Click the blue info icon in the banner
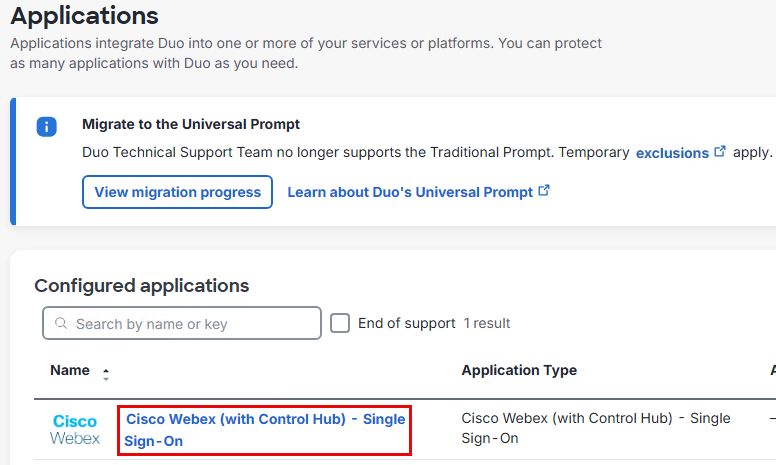The width and height of the screenshot is (776, 465). pos(46,127)
